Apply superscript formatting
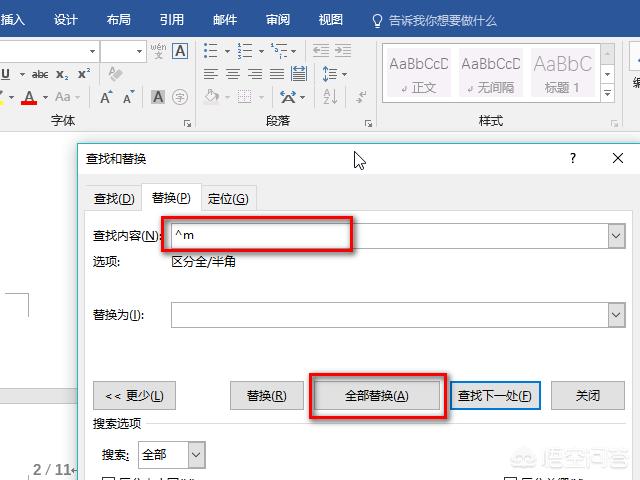Viewport: 640px width, 480px height. click(x=84, y=74)
